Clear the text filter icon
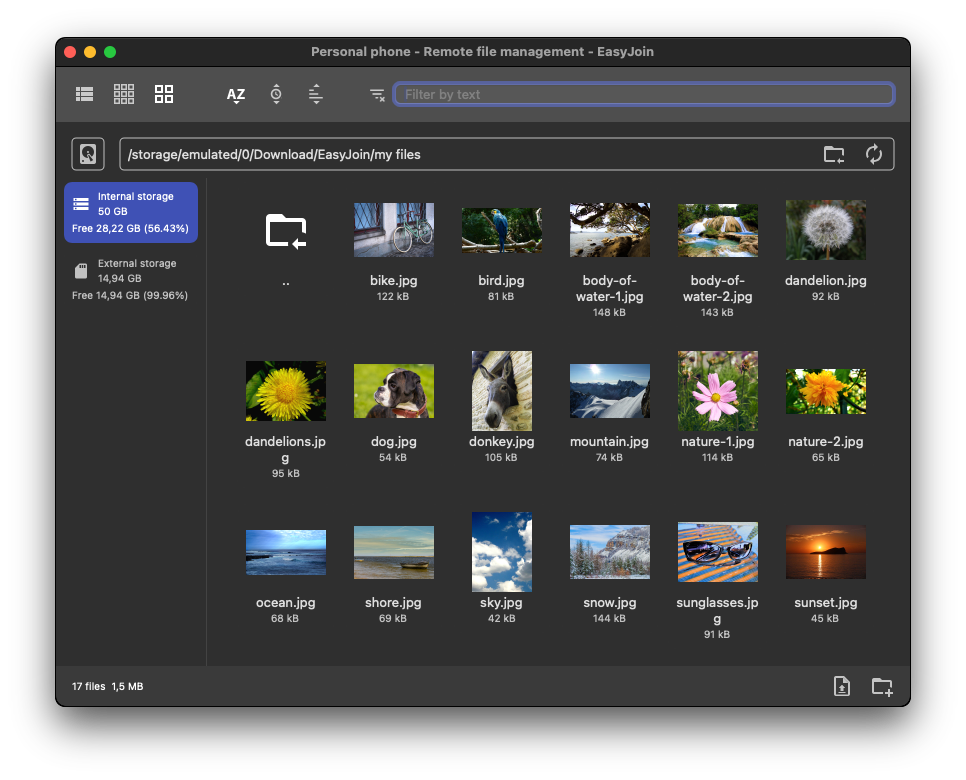This screenshot has height=780, width=966. pos(377,95)
